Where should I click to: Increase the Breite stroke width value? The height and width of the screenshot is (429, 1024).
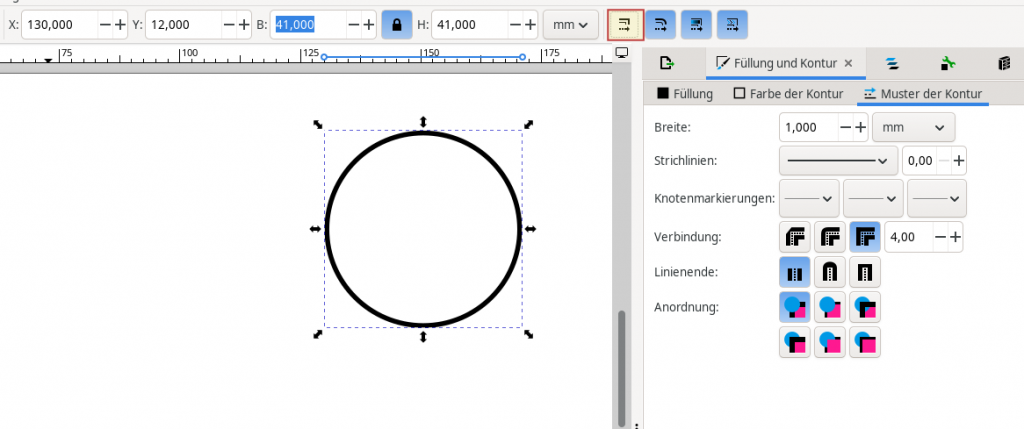860,127
